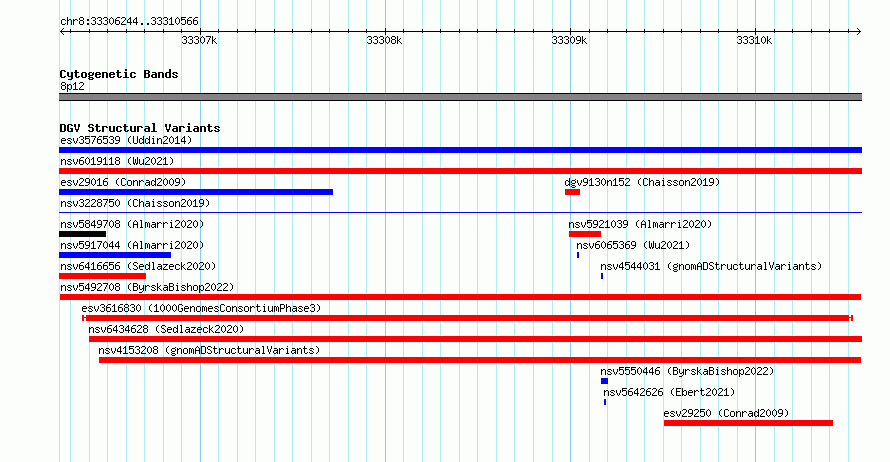Open nsv6065369 (Wu2021) variant label
The image size is (890, 462).
click(633, 245)
